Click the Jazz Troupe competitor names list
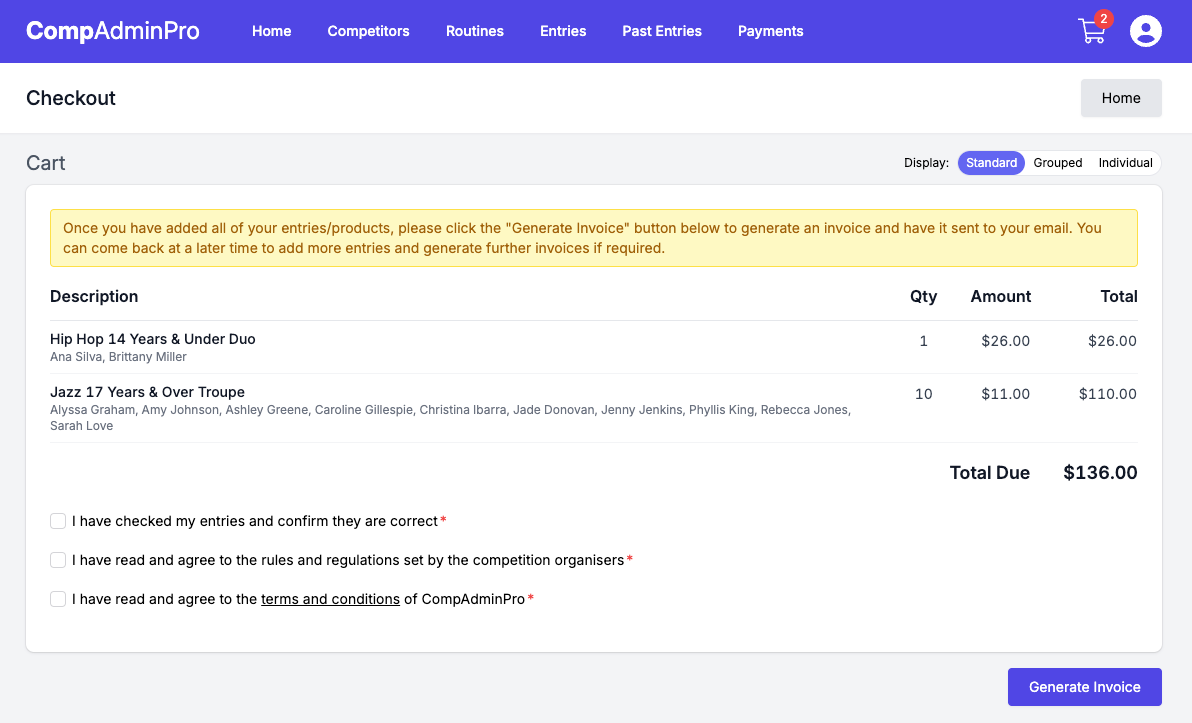This screenshot has height=723, width=1192. pyautogui.click(x=450, y=417)
